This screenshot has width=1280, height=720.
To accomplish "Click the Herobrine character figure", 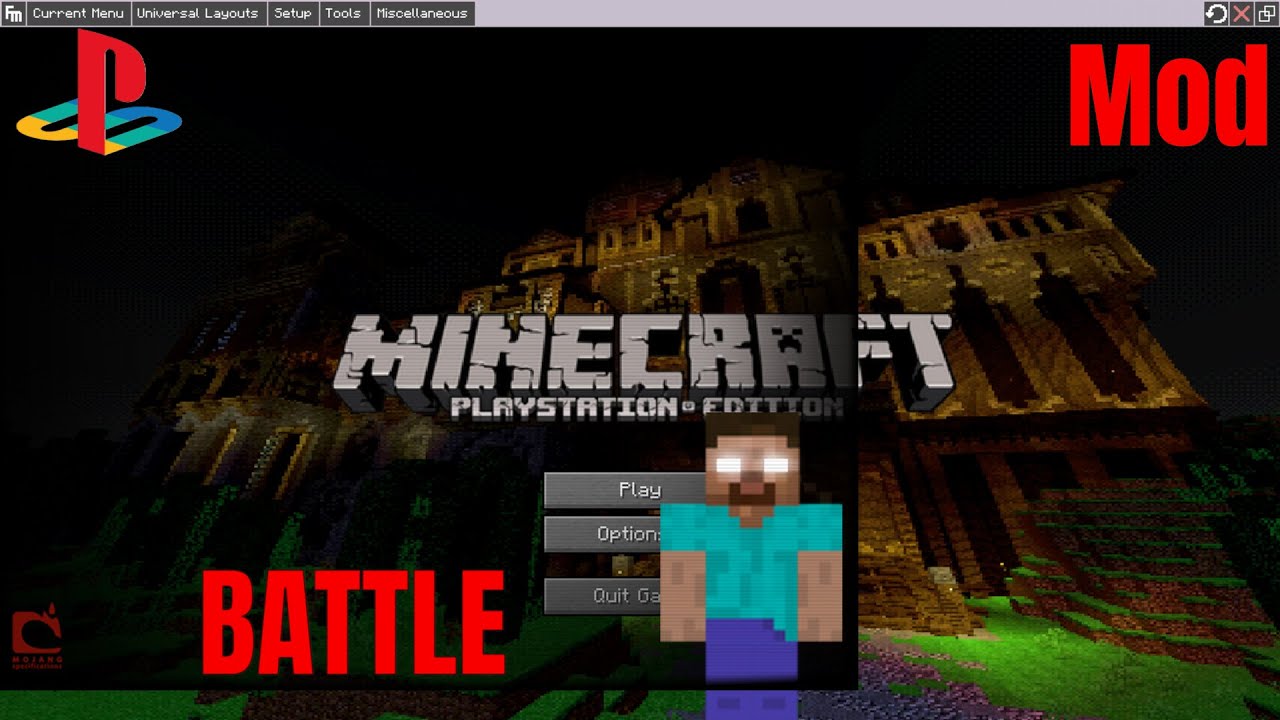I will point(752,565).
